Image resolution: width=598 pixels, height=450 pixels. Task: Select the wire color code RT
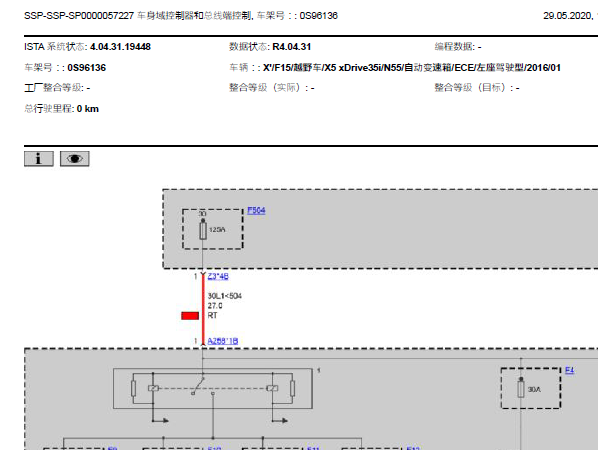click(x=212, y=316)
